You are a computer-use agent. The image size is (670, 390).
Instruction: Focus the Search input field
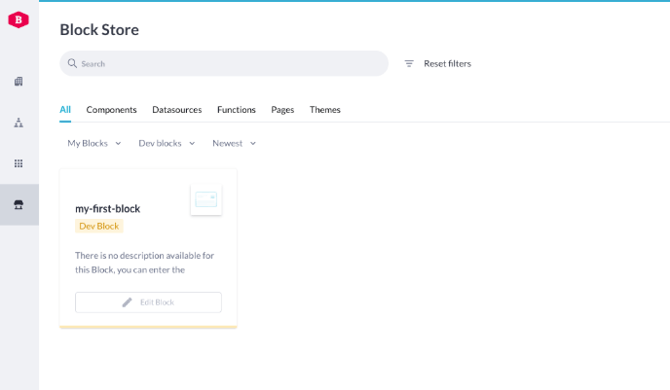(x=224, y=64)
